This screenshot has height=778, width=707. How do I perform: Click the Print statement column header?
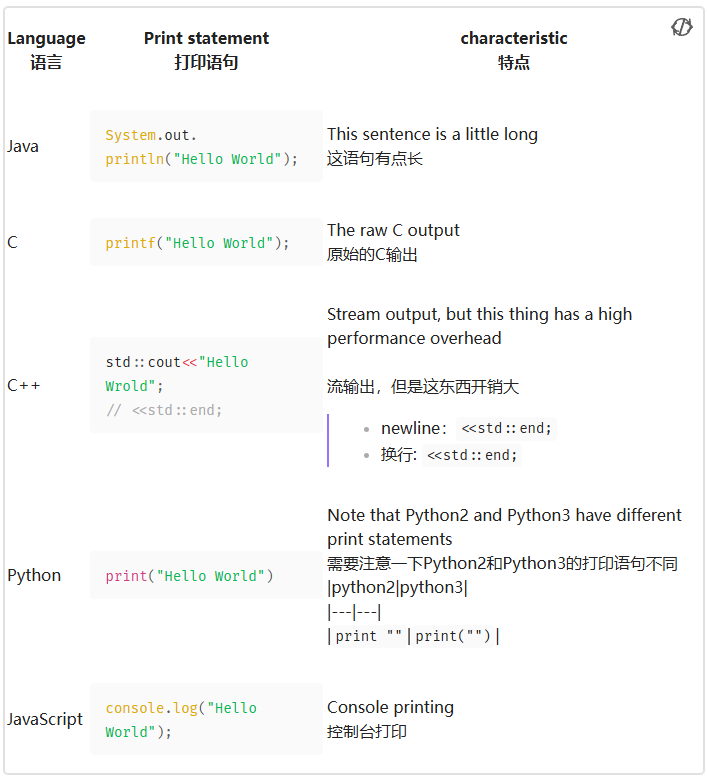[x=206, y=50]
